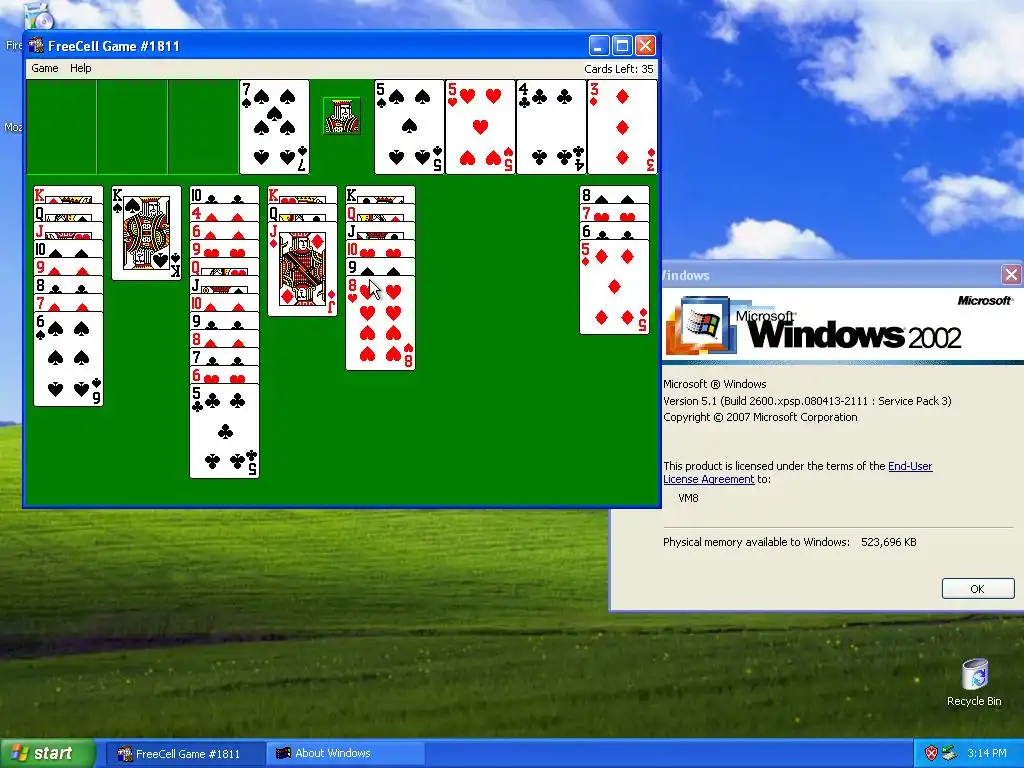Click the queen of clubs card
Screen dimensions: 1024x768
click(302, 213)
